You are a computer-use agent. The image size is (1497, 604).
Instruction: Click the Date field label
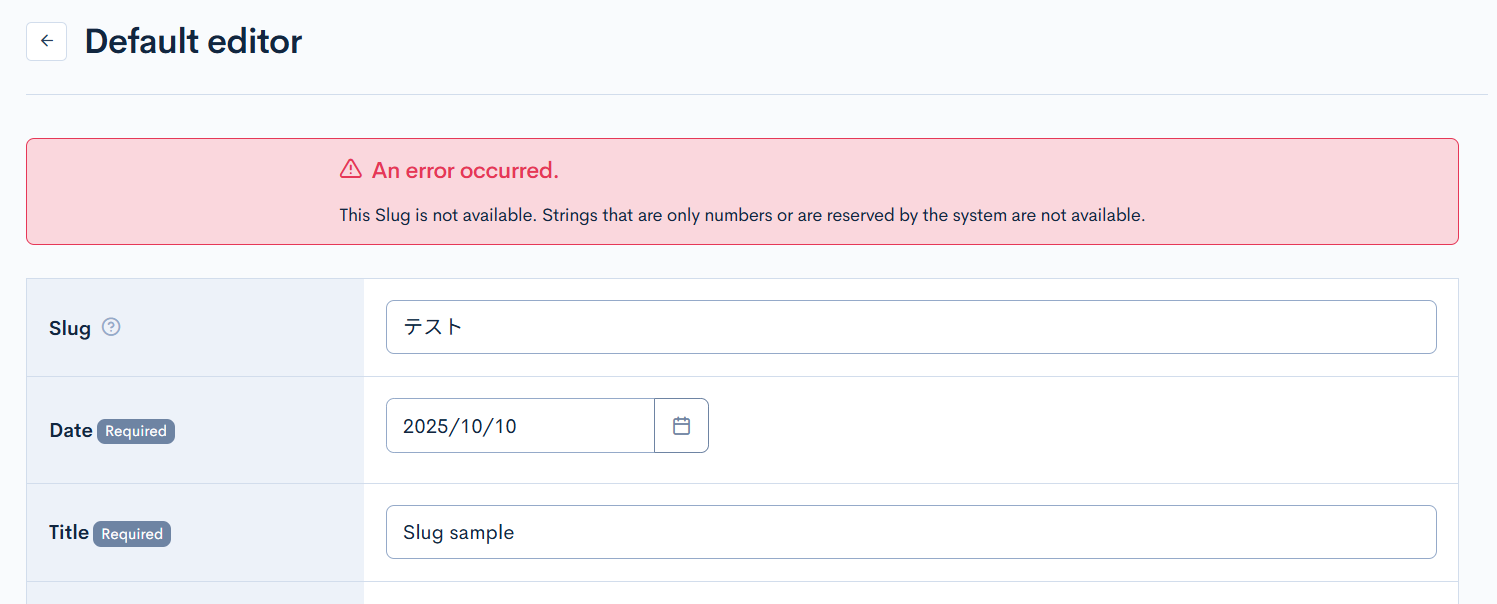pos(70,430)
